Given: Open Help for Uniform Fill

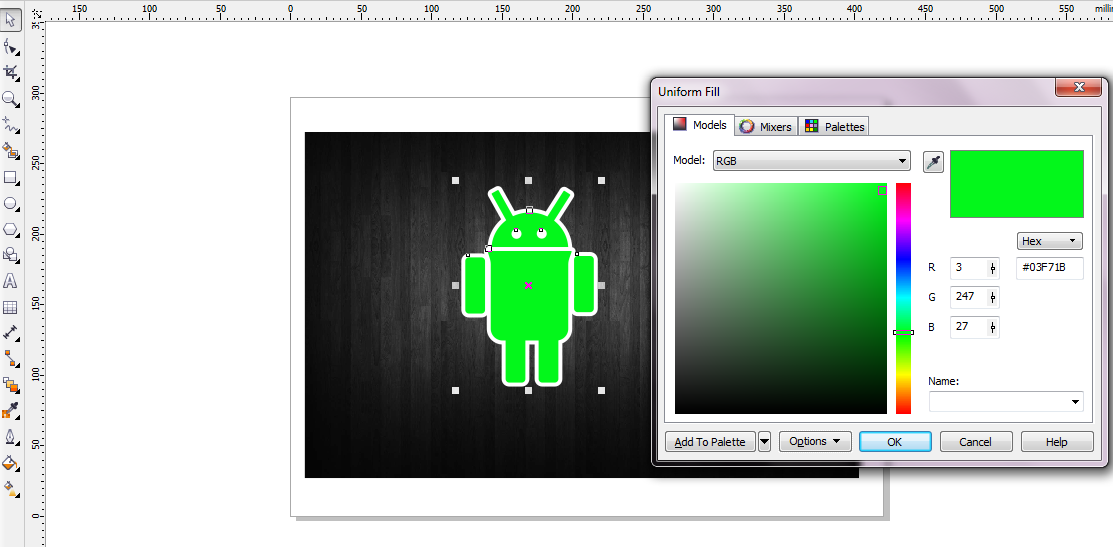Looking at the screenshot, I should pyautogui.click(x=1056, y=441).
